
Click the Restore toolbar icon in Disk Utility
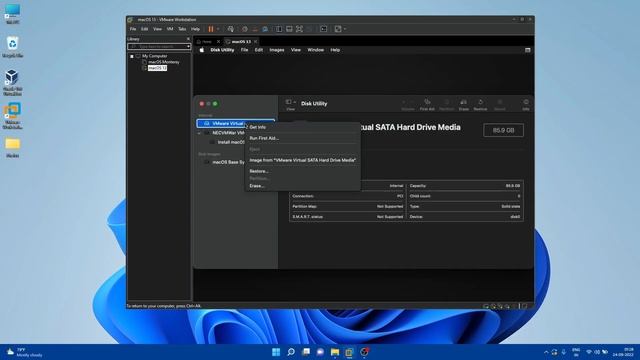tap(480, 104)
